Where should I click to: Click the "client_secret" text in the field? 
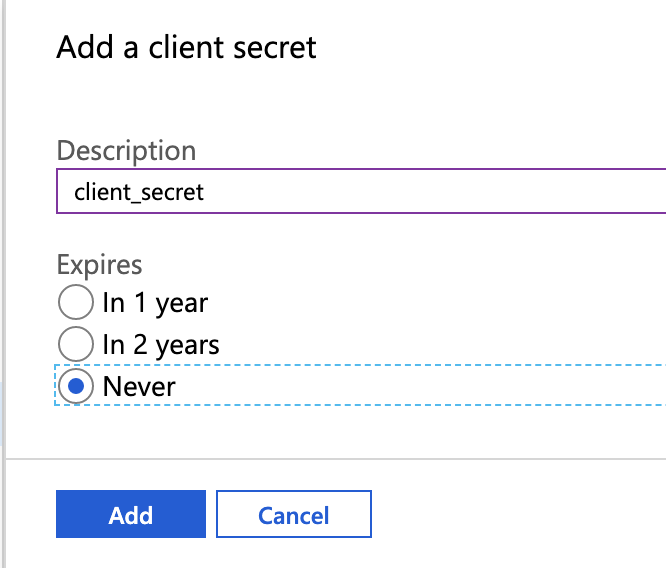coord(139,192)
